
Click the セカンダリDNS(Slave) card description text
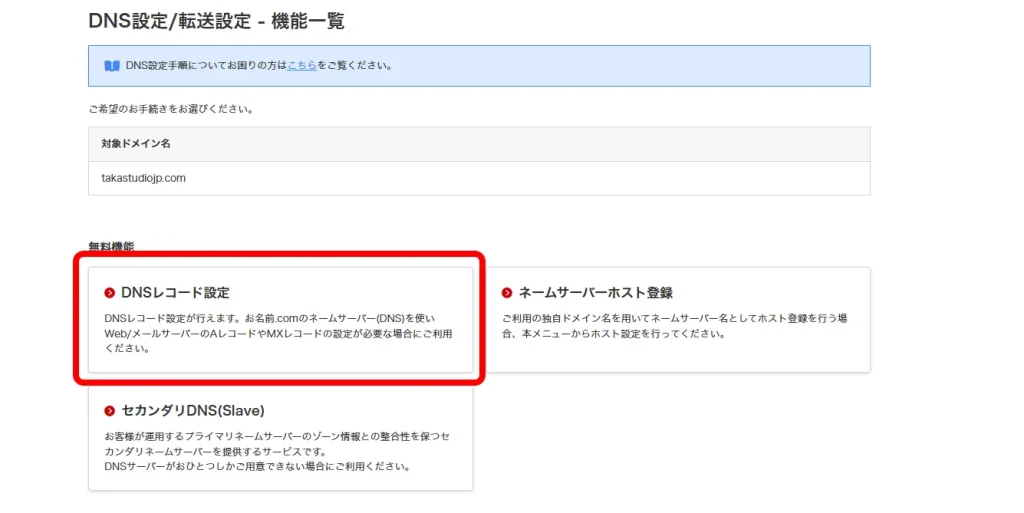click(x=277, y=451)
